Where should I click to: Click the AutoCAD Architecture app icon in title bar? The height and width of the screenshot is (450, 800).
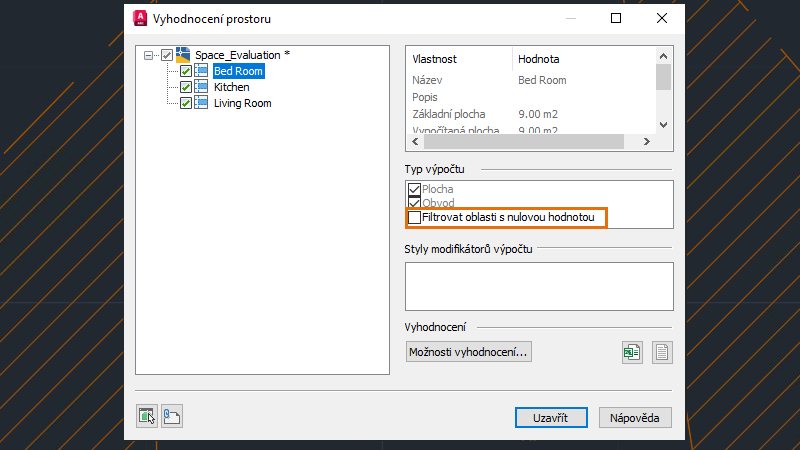click(140, 18)
